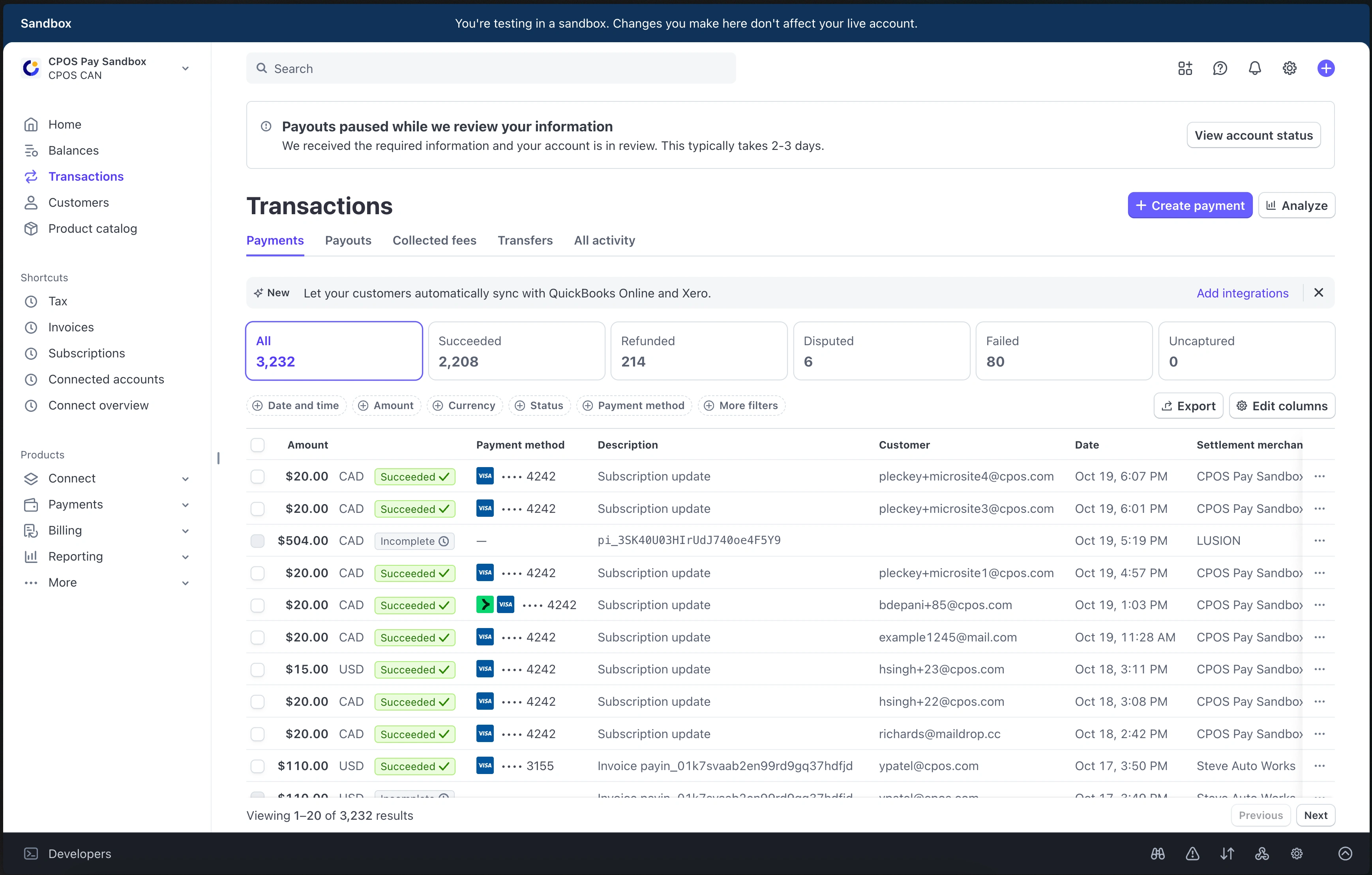The height and width of the screenshot is (875, 1372).
Task: Check the first $20.00 CAD payment row
Action: pyautogui.click(x=257, y=477)
